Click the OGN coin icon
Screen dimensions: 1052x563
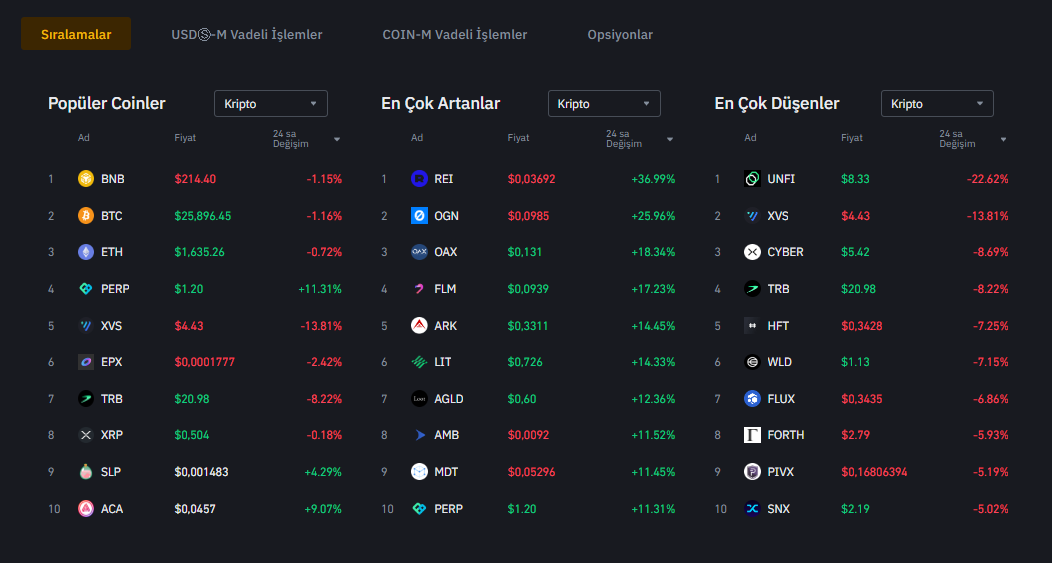[419, 216]
